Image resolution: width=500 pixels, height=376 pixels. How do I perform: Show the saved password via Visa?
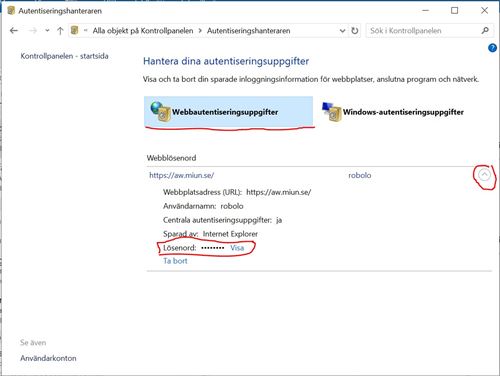(237, 248)
